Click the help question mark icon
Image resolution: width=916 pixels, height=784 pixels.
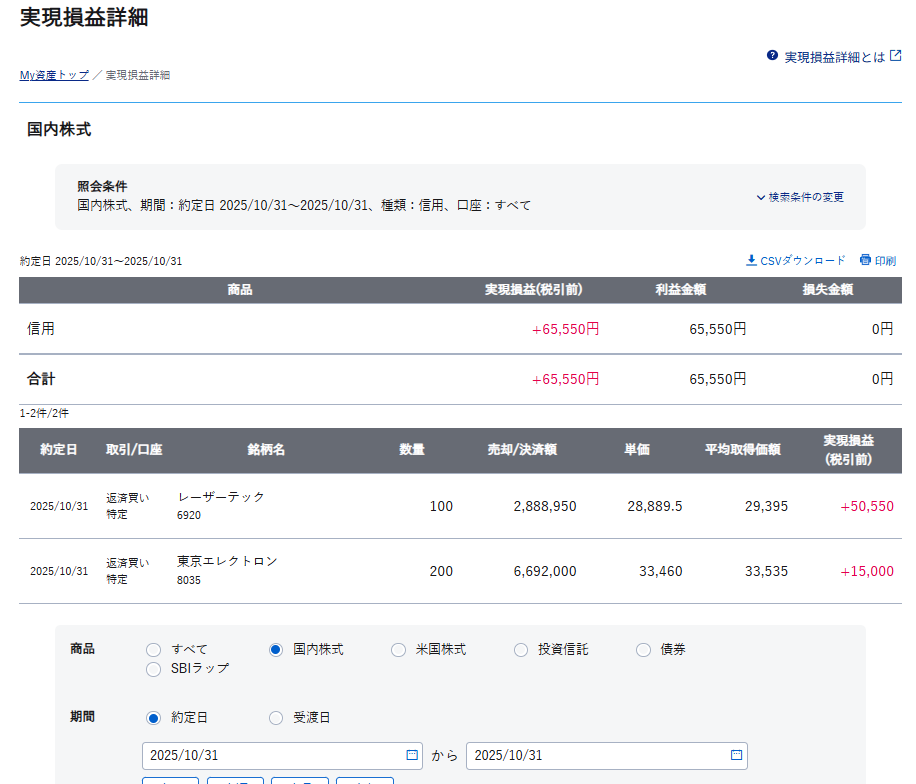[772, 56]
